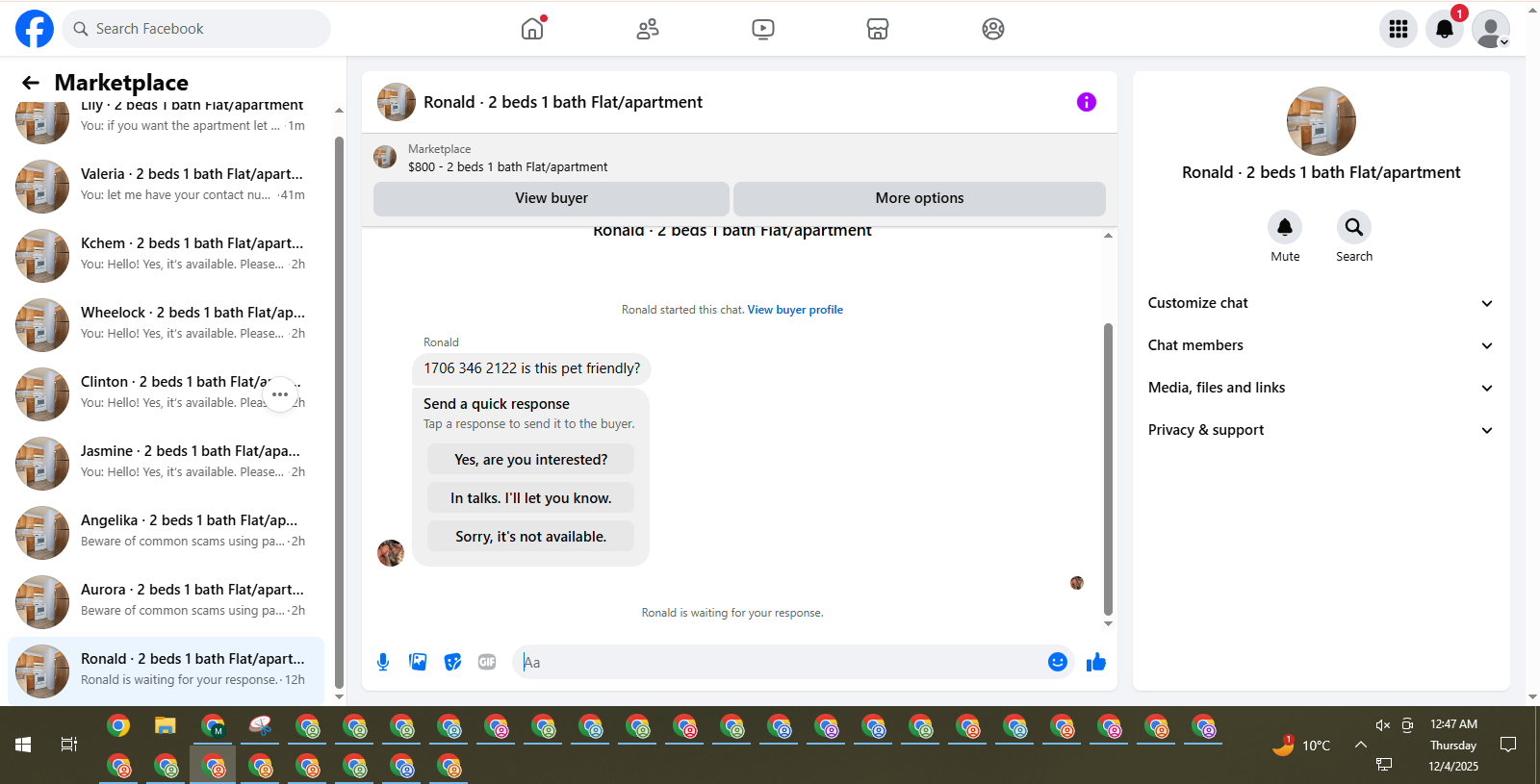Open Task View on the taskbar
The width and height of the screenshot is (1540, 784).
(x=69, y=745)
